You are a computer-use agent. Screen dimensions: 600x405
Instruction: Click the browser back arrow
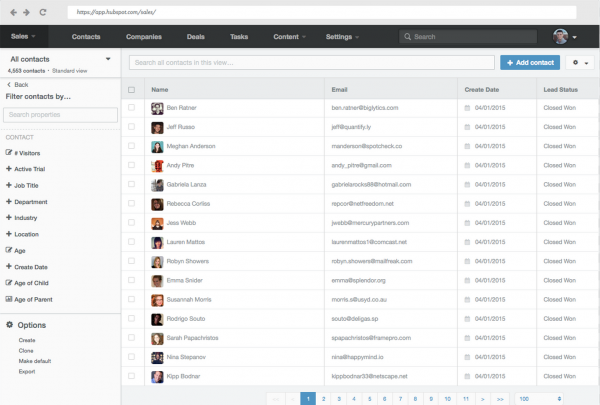click(13, 12)
